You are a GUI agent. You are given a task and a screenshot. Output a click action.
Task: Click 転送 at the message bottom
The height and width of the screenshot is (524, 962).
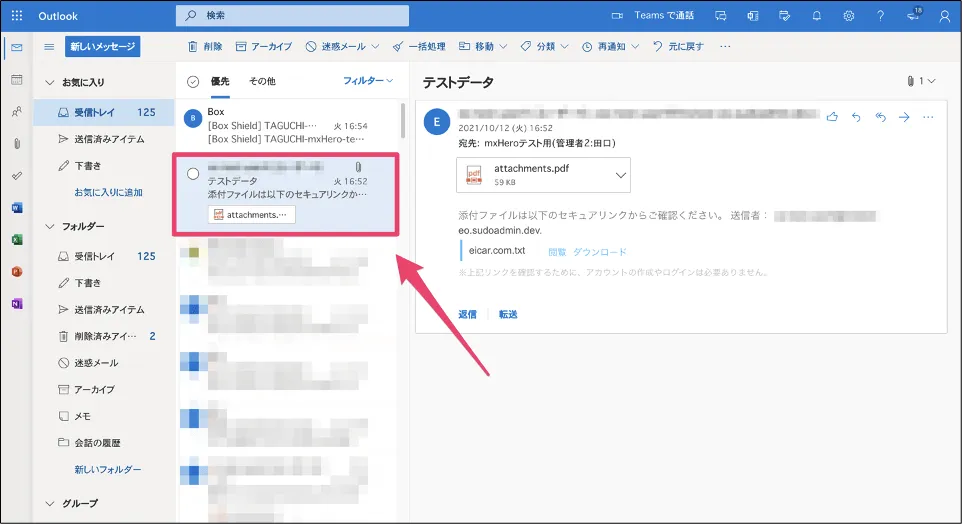tap(508, 314)
